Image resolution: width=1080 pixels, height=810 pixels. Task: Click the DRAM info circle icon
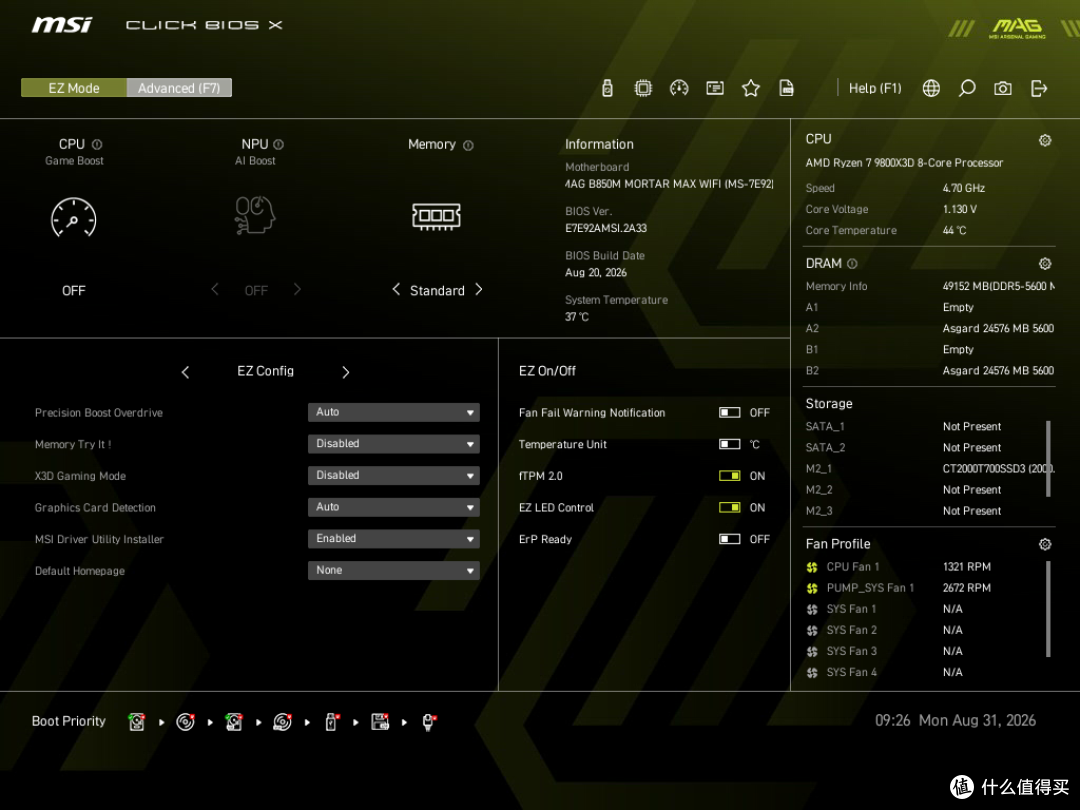pos(852,264)
